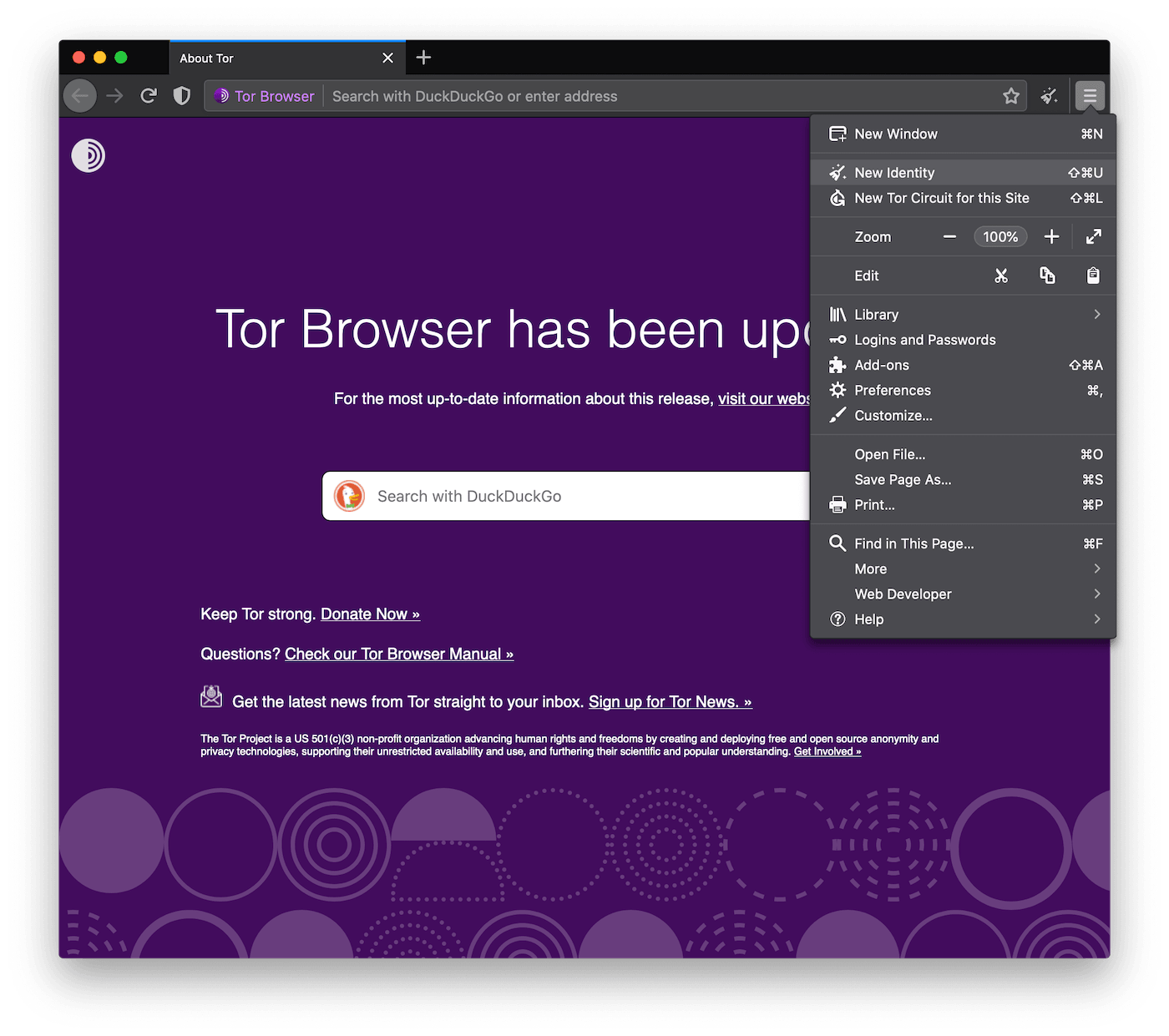Open Preferences from the menu
Screen dimensions: 1169x1036
pos(964,390)
